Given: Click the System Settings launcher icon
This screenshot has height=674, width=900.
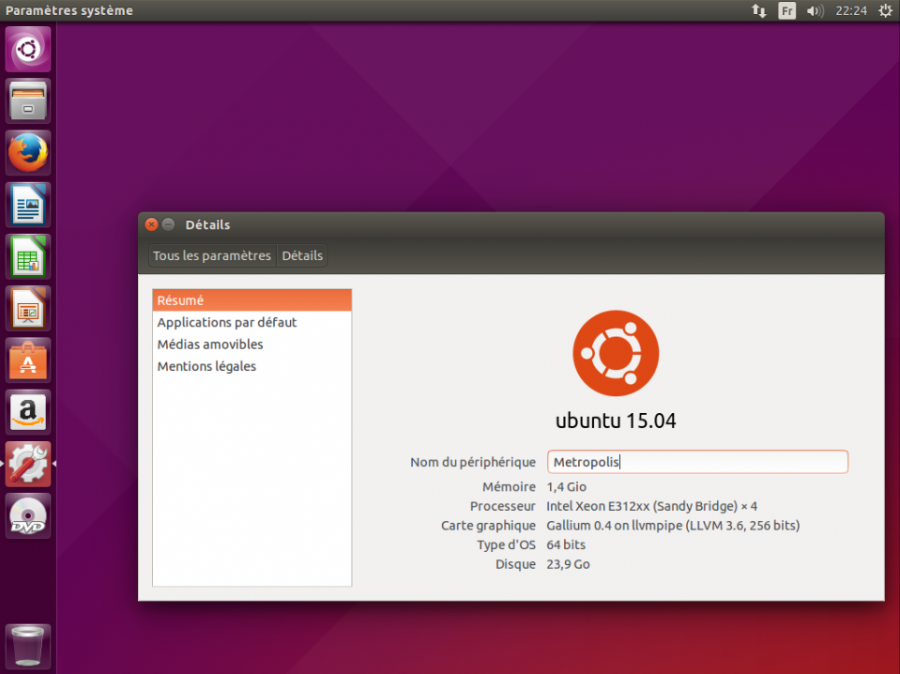Looking at the screenshot, I should [x=28, y=464].
